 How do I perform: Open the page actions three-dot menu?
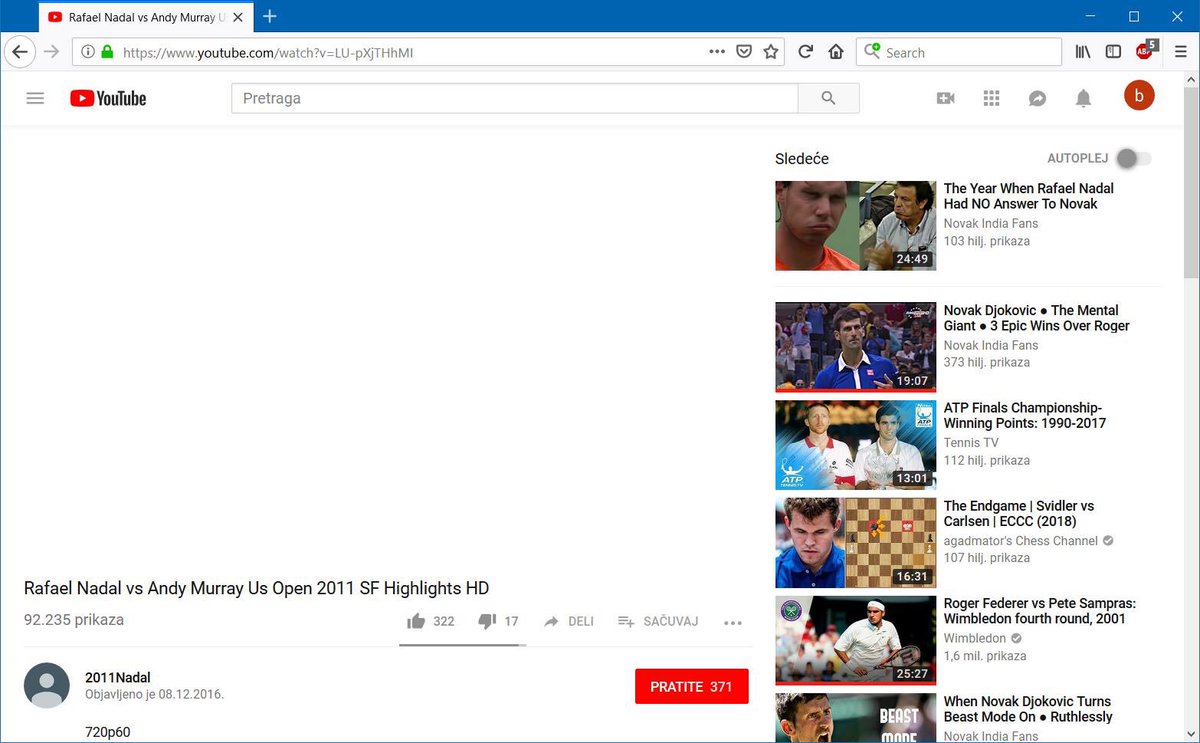717,52
